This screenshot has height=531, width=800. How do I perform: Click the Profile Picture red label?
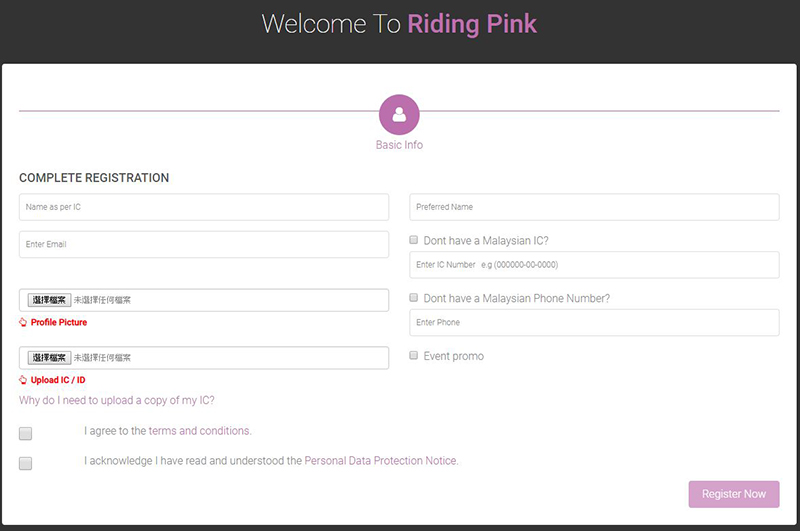[x=59, y=322]
